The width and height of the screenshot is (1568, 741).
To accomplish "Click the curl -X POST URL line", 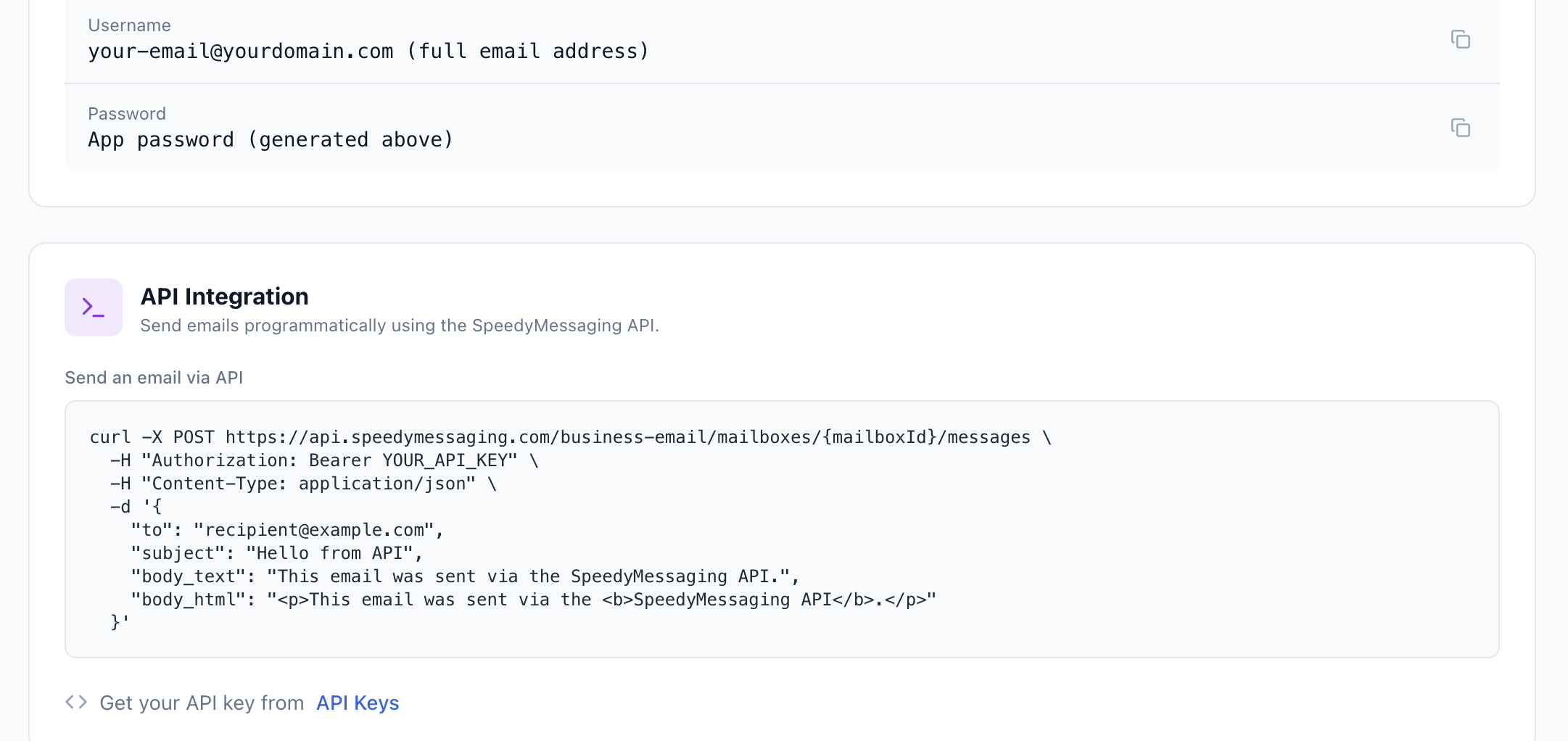I will pos(571,437).
